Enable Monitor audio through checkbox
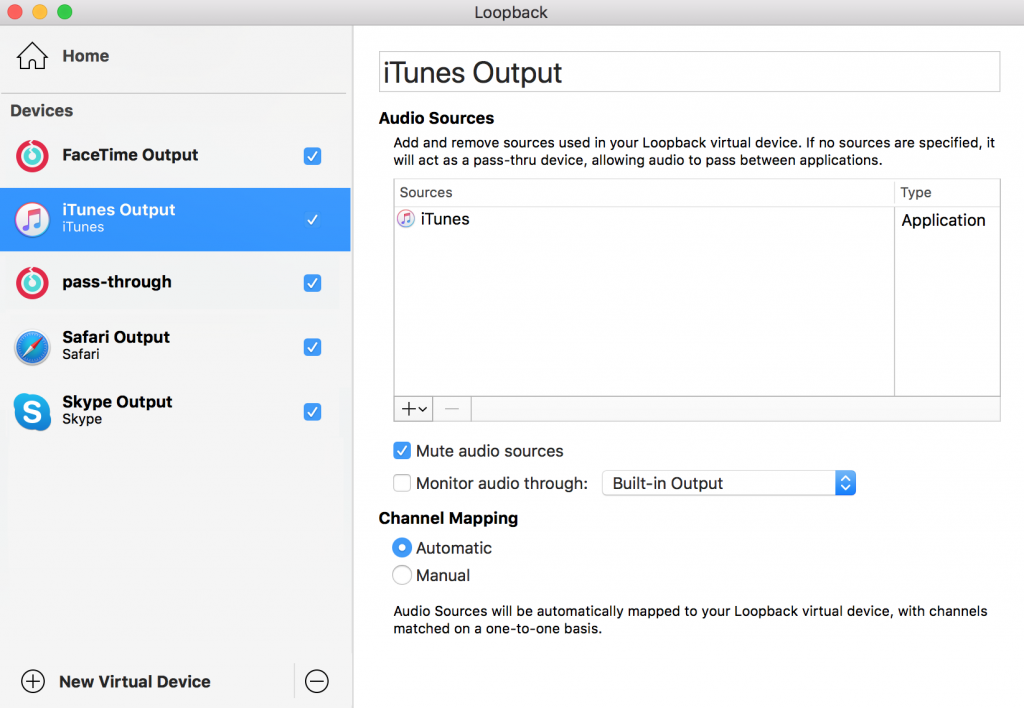The width and height of the screenshot is (1024, 708). [x=402, y=483]
